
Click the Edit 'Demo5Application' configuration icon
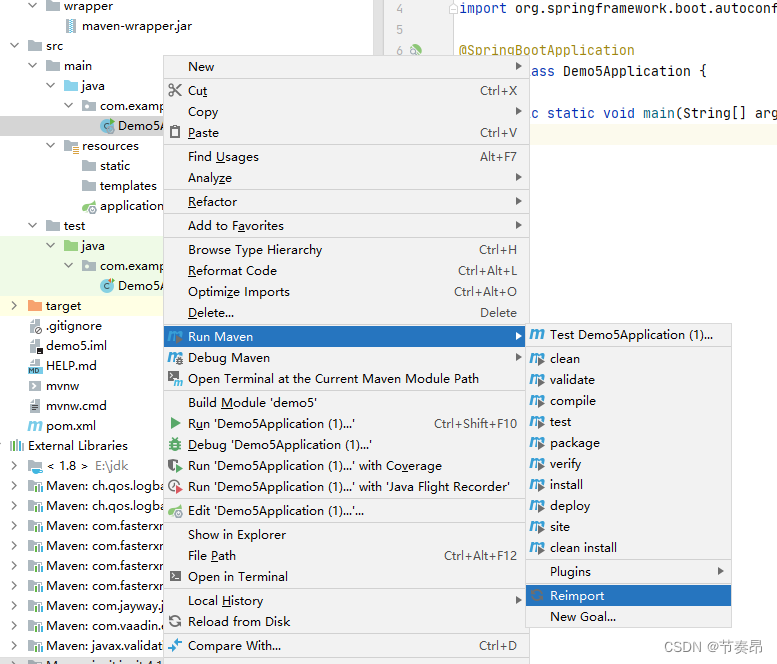[175, 511]
